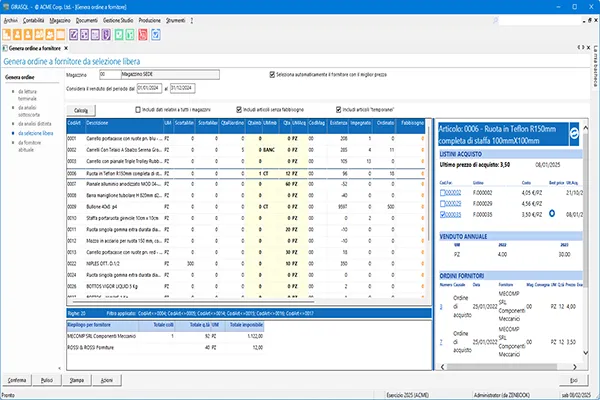Click the end date field 31/12/2024
This screenshot has width=600, height=400.
(x=183, y=88)
